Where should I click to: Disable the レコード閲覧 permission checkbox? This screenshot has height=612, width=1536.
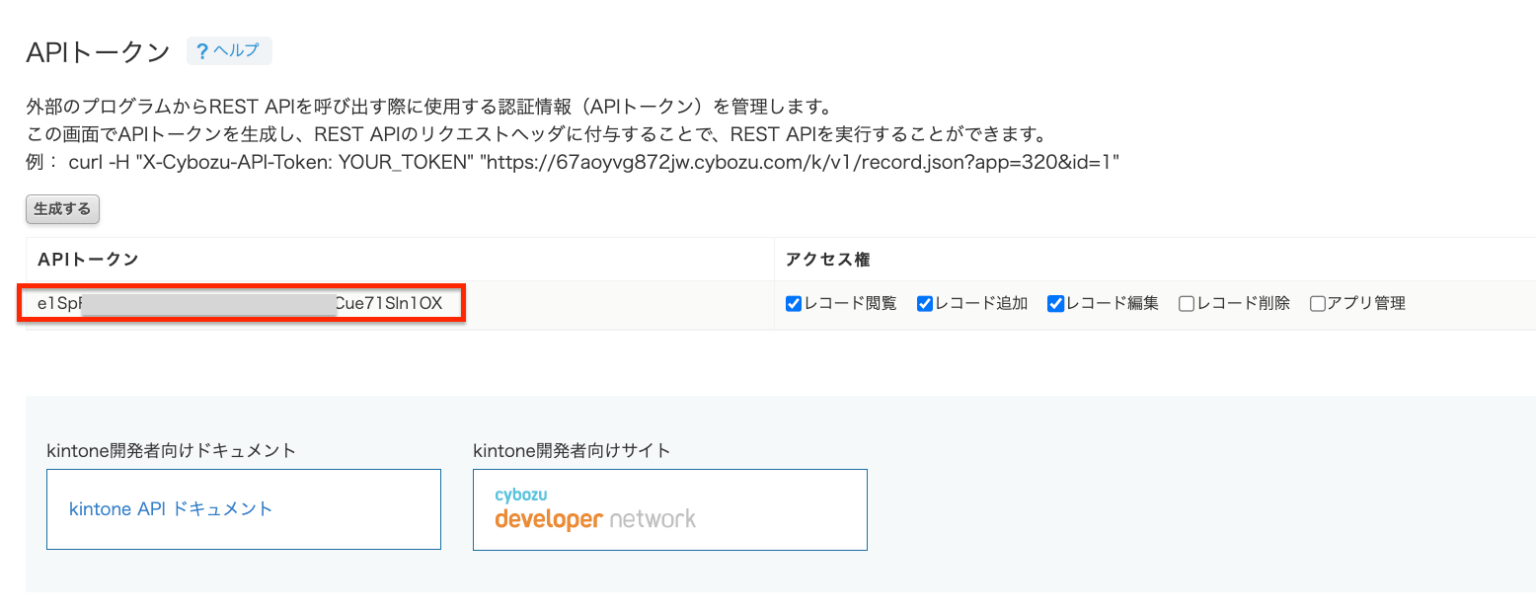click(794, 302)
